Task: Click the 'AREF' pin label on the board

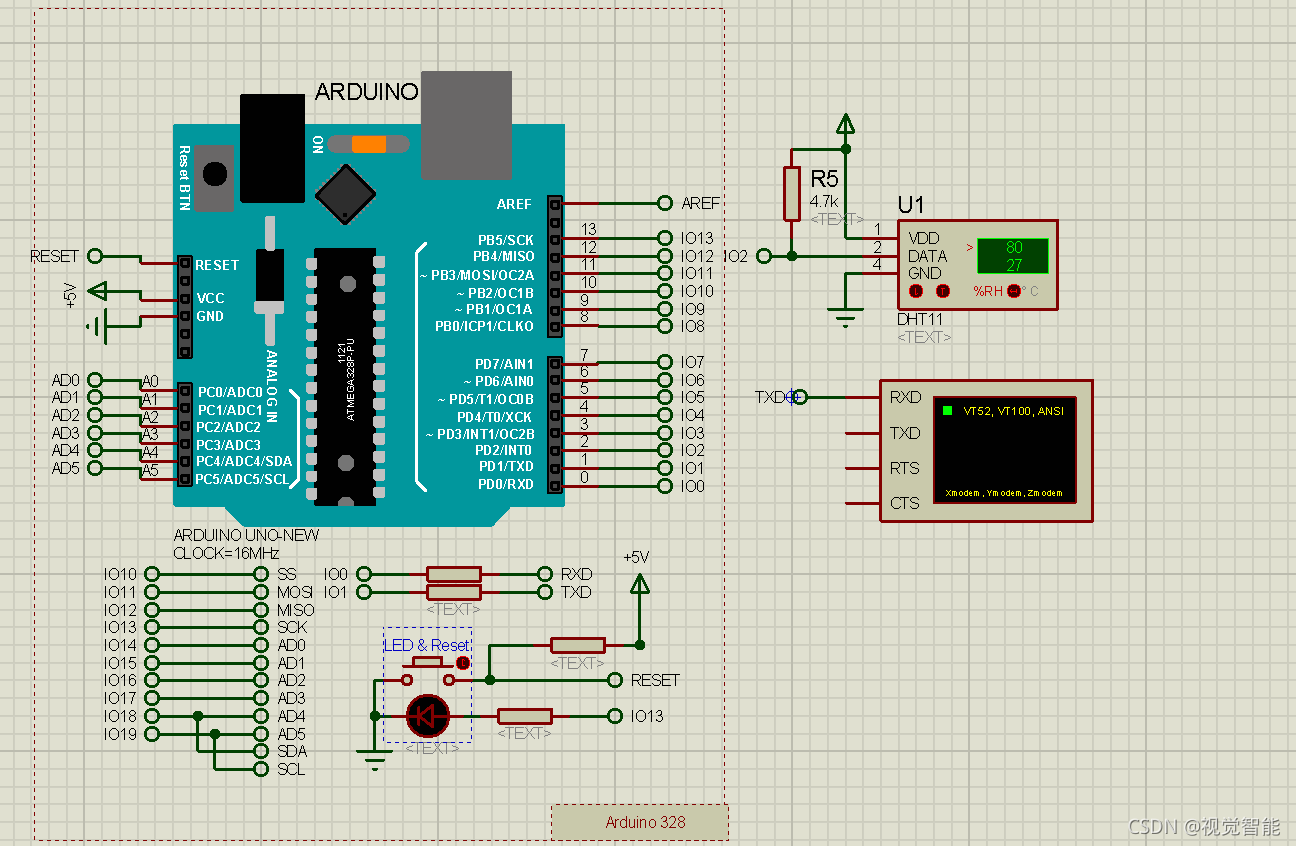Action: 514,204
